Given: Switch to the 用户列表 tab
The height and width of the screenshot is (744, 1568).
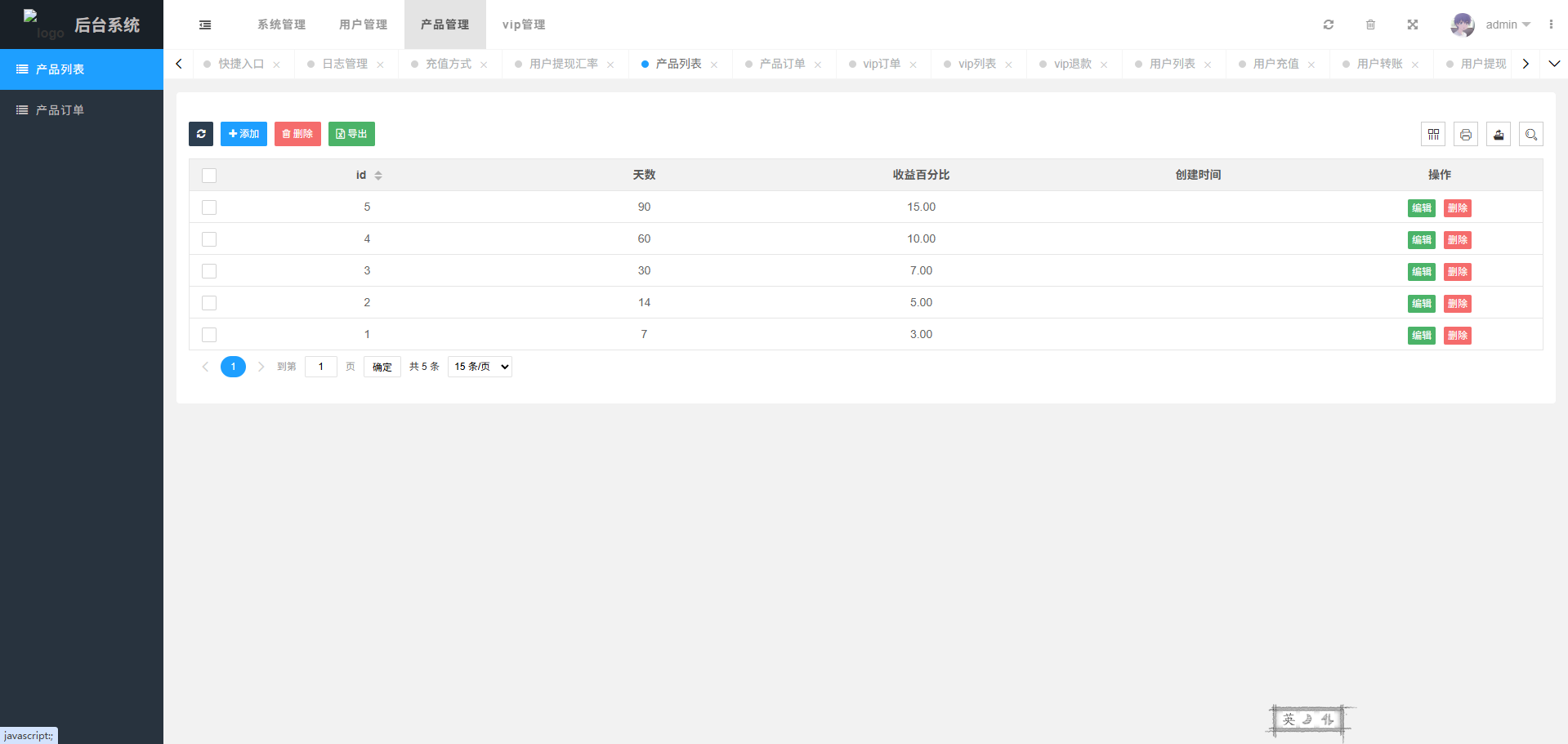Looking at the screenshot, I should [x=1172, y=64].
